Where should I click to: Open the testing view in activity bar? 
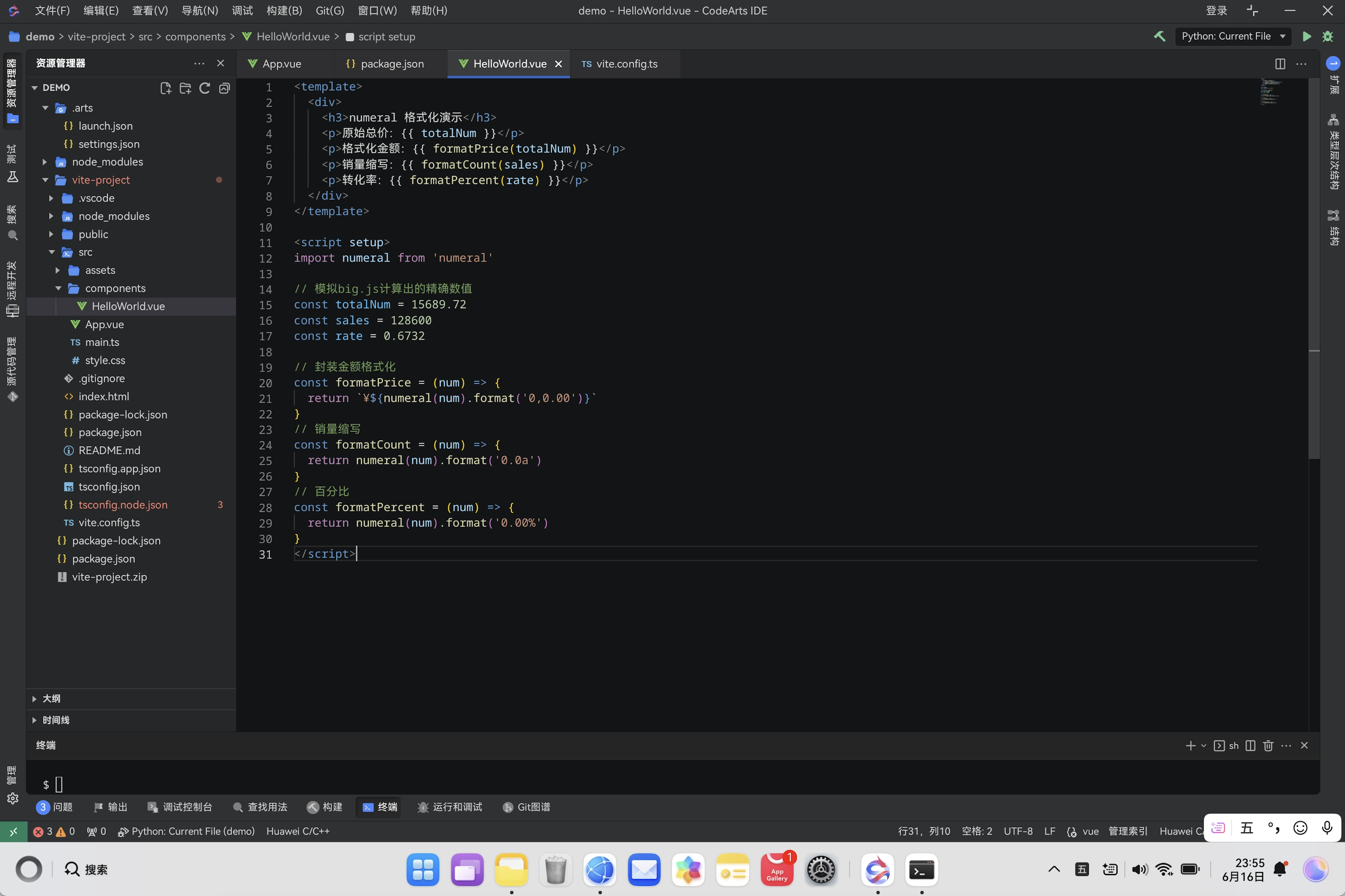[13, 164]
